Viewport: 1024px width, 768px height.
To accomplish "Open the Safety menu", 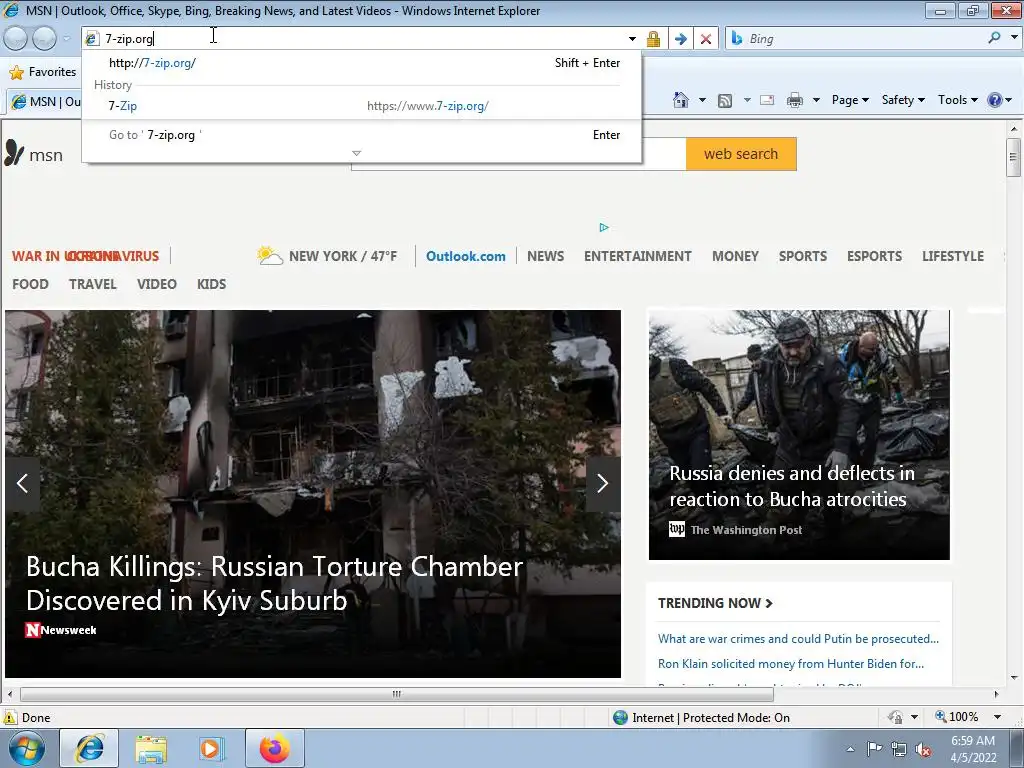I will tap(903, 100).
